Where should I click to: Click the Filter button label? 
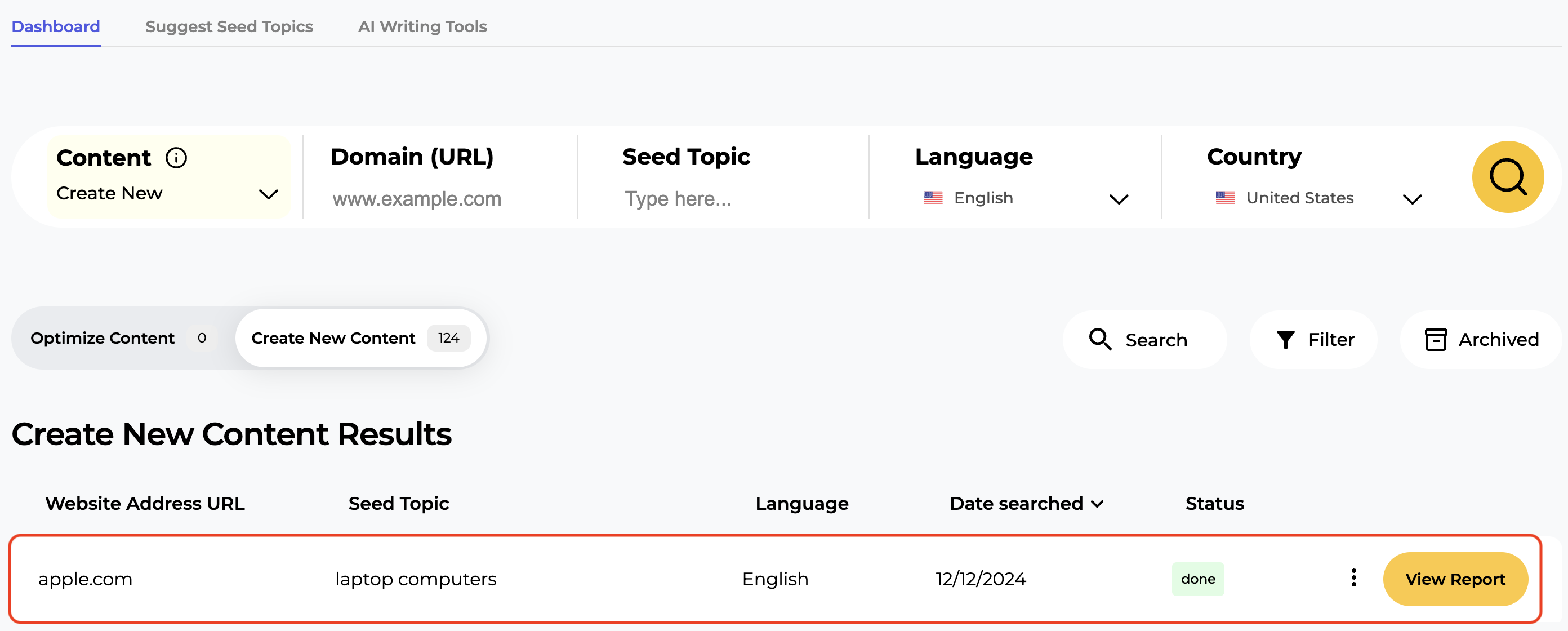coord(1331,339)
